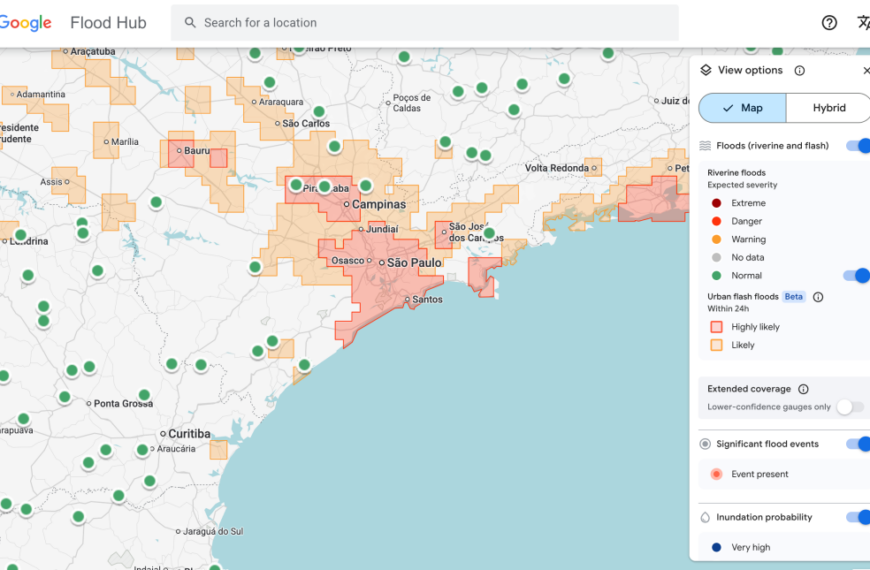
Task: Click the View options layers icon
Action: 706,70
